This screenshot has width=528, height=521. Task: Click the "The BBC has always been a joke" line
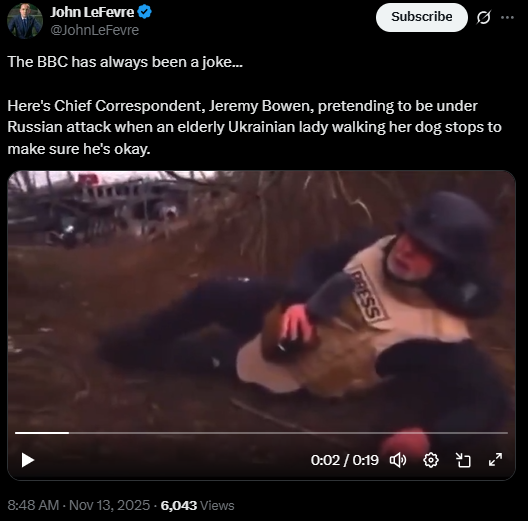(x=125, y=62)
